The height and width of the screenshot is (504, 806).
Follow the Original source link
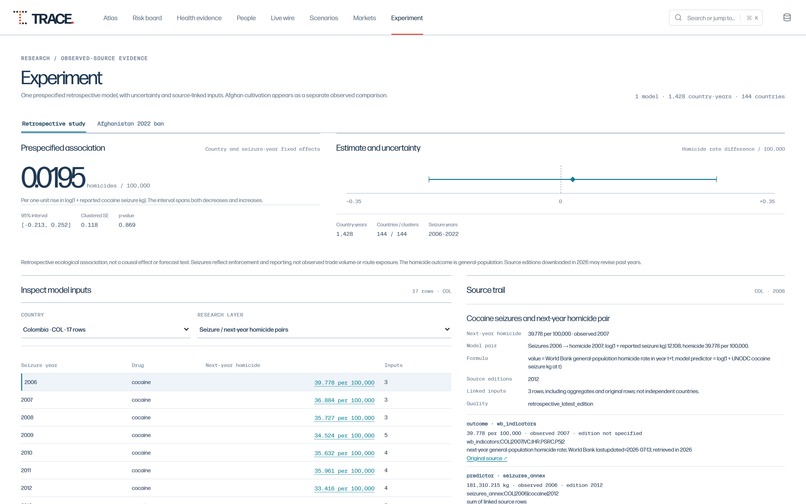[486, 458]
